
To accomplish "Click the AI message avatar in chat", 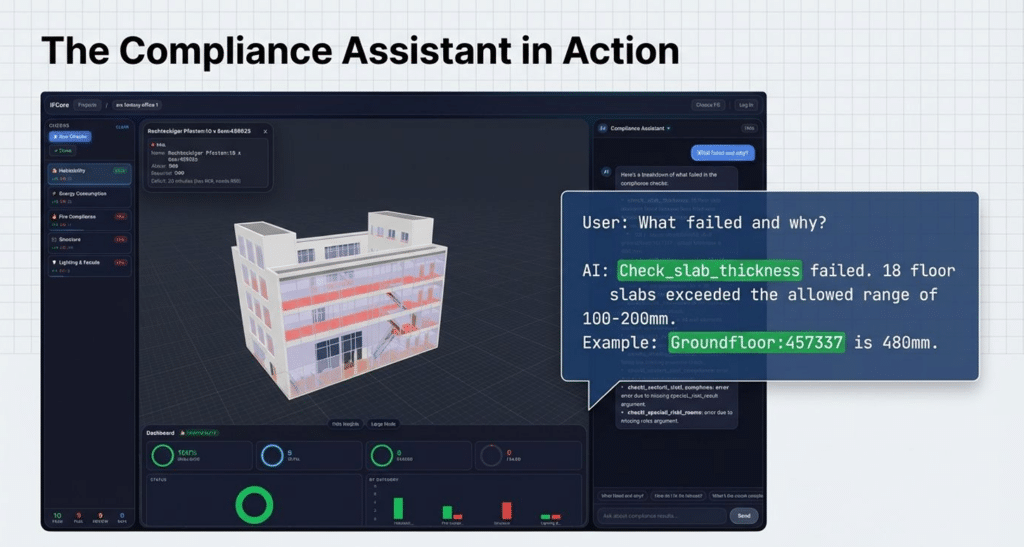I will click(x=605, y=172).
